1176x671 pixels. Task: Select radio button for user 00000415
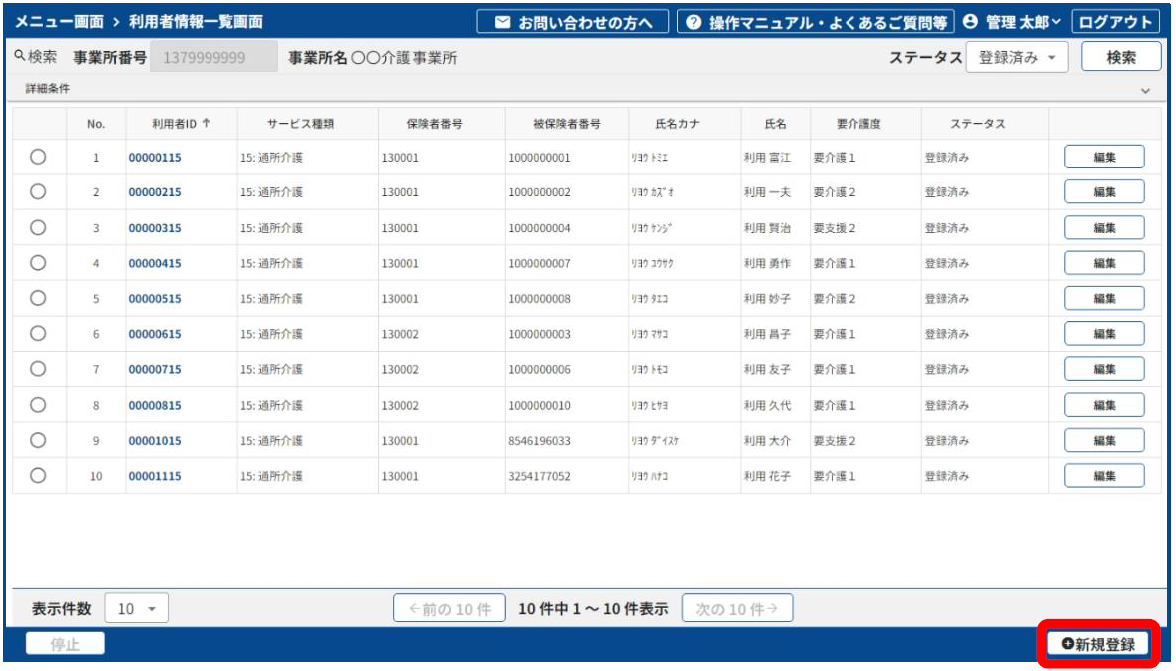tap(38, 262)
